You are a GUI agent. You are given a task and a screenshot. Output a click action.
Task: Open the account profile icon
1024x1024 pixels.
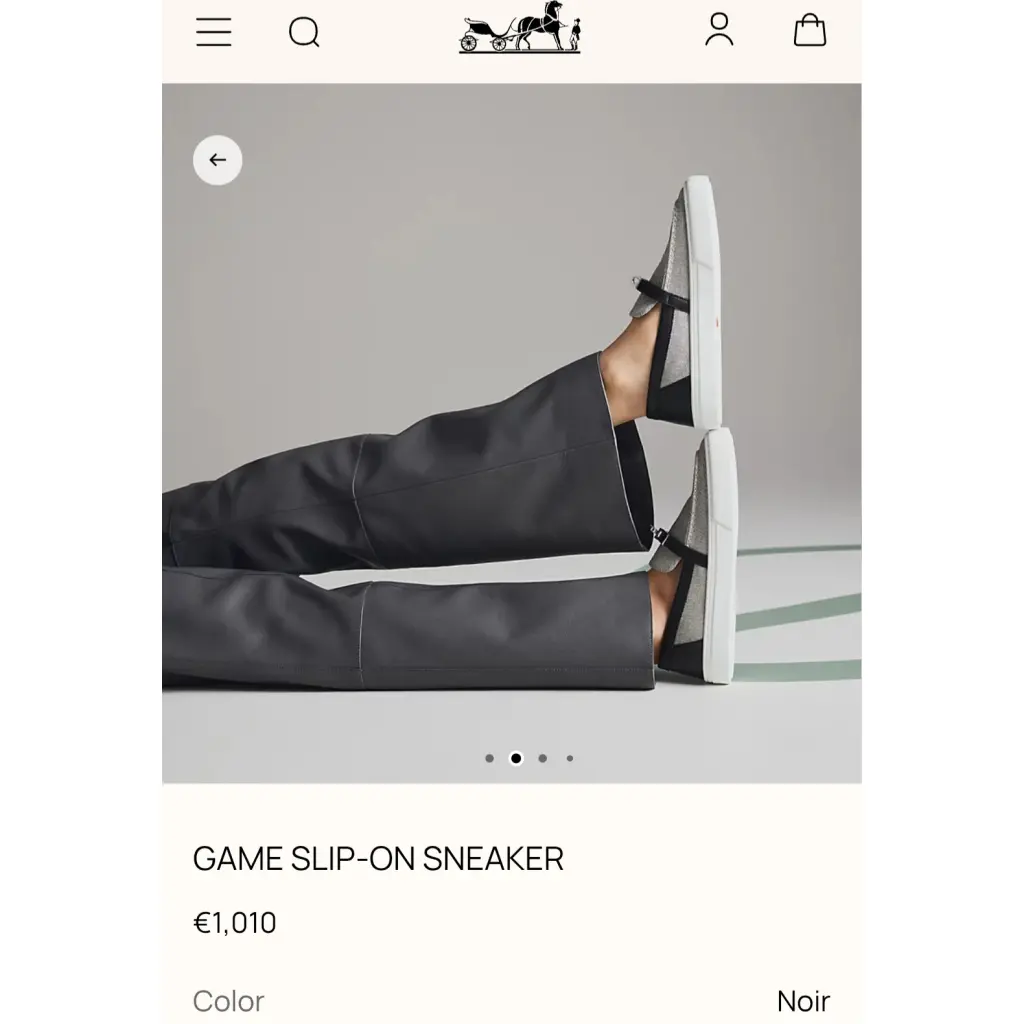[719, 30]
